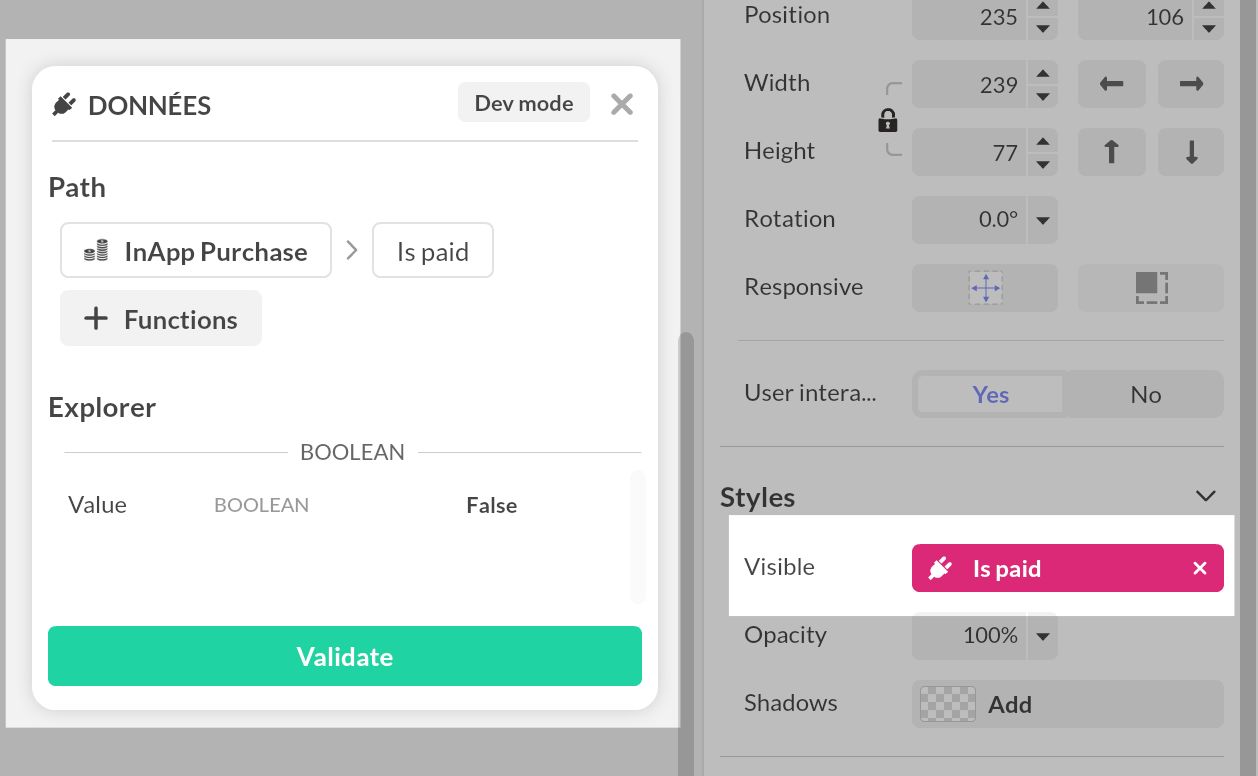The image size is (1258, 776).
Task: Select the Is paid path segment
Action: (x=432, y=250)
